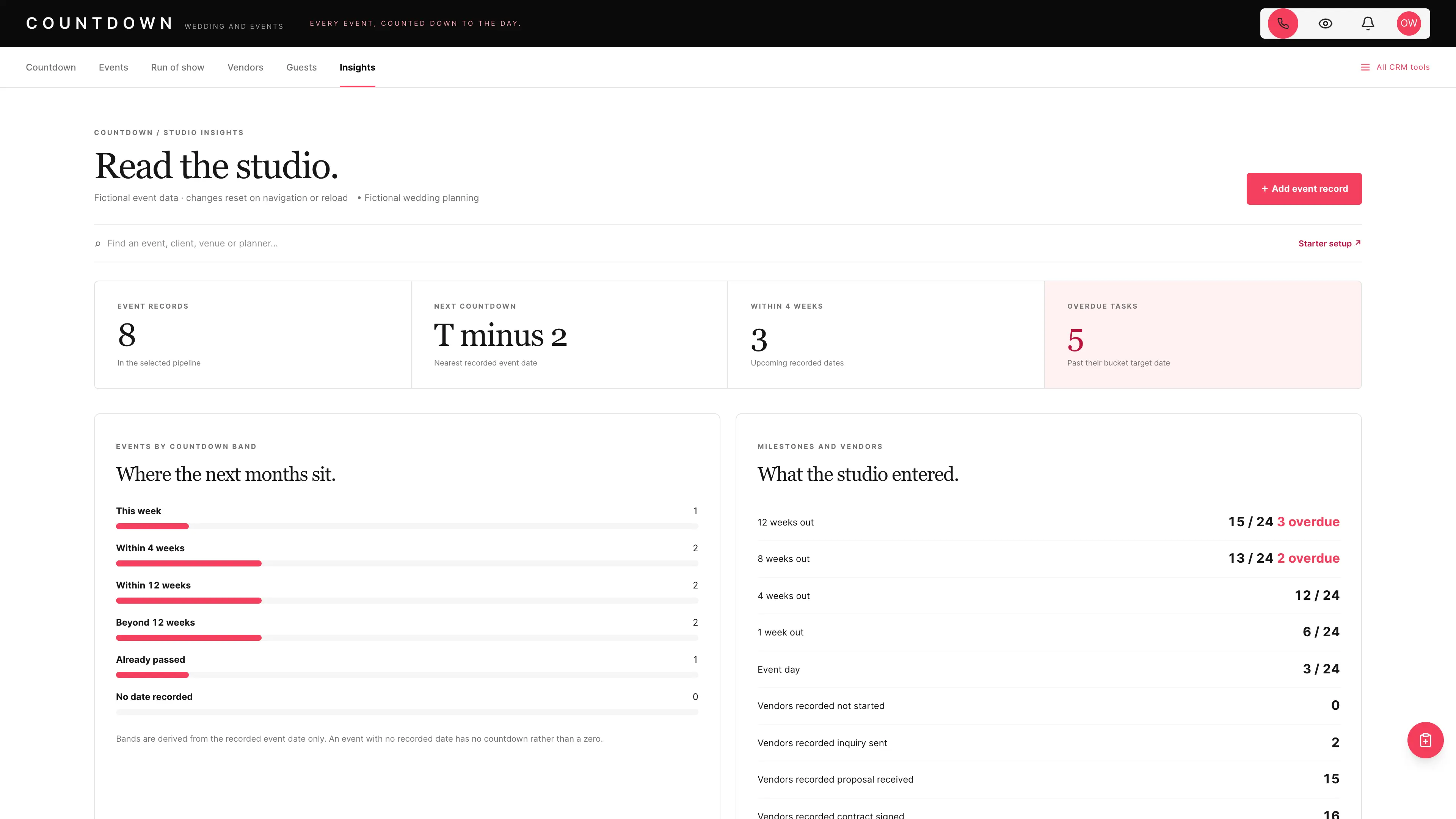Click the Within 12 weeks progress bar

point(407,601)
